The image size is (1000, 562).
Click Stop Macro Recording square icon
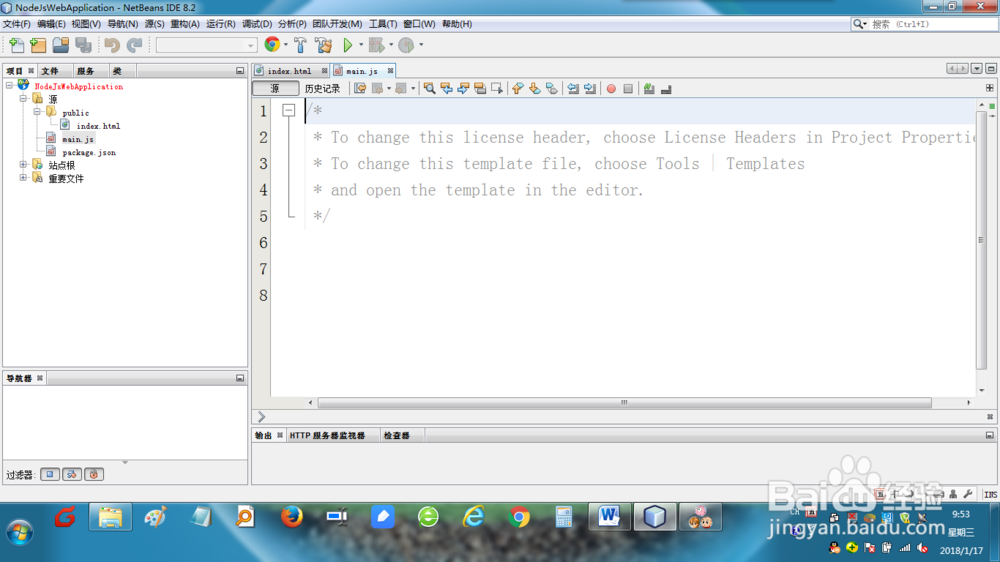click(628, 89)
